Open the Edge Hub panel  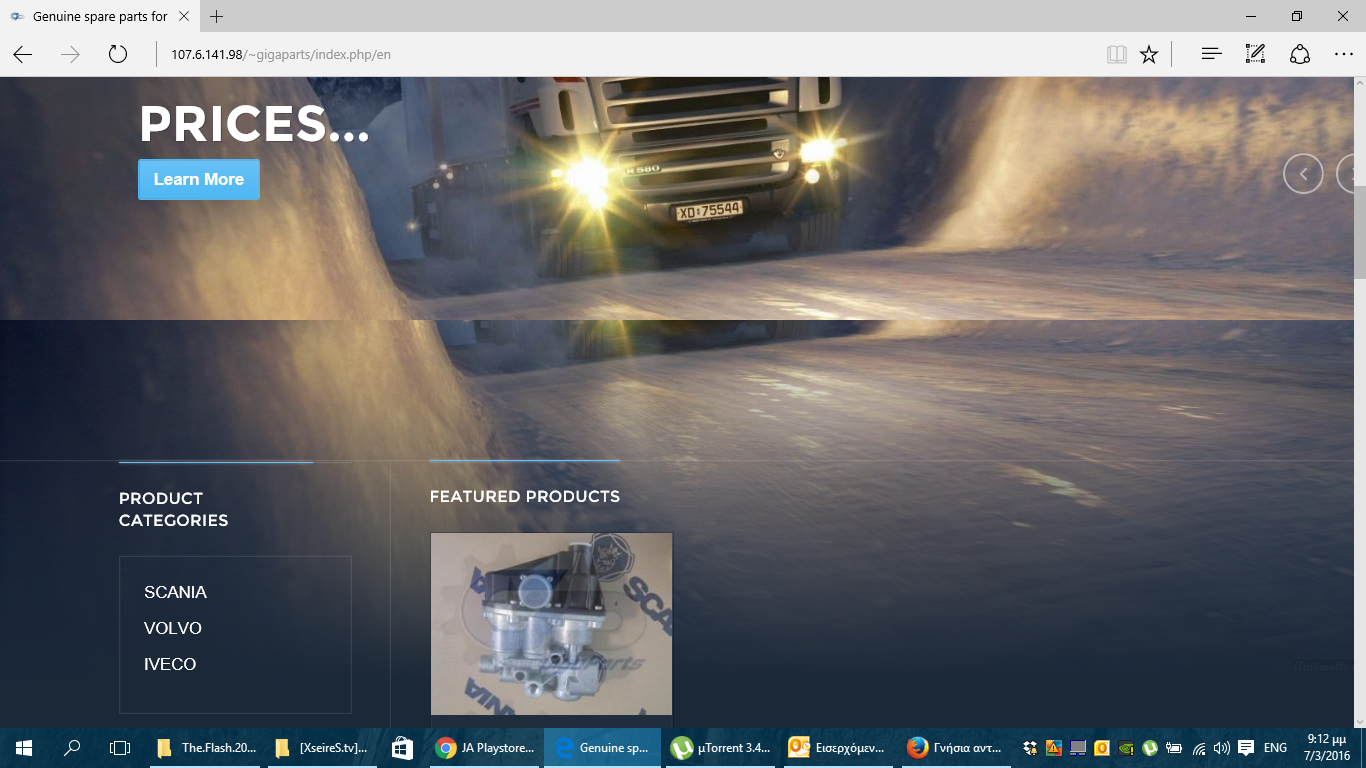(1211, 54)
